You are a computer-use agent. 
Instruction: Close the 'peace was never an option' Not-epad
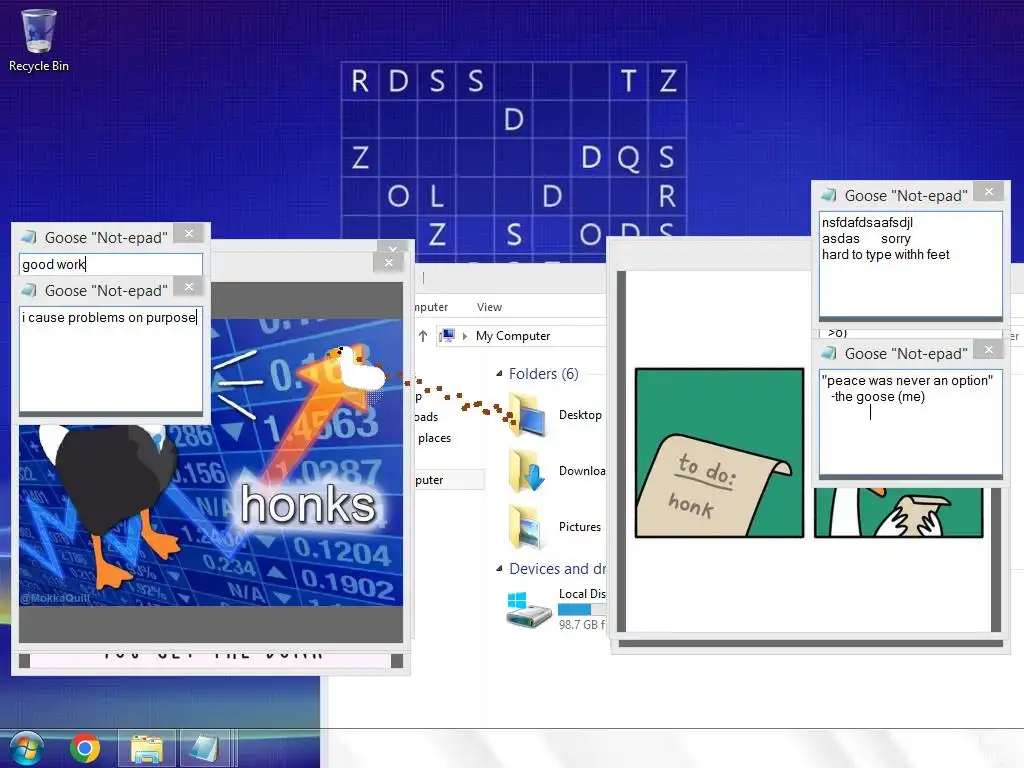click(x=989, y=349)
